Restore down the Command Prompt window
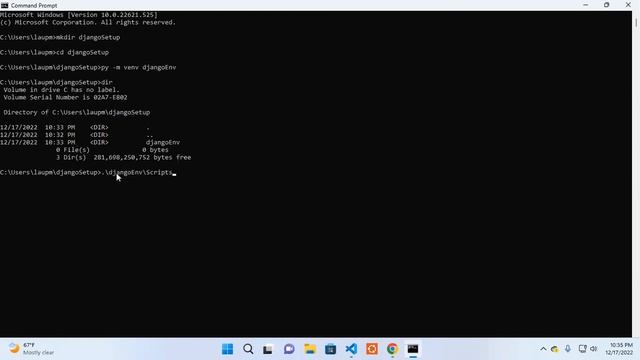The height and width of the screenshot is (360, 640). pyautogui.click(x=607, y=5)
